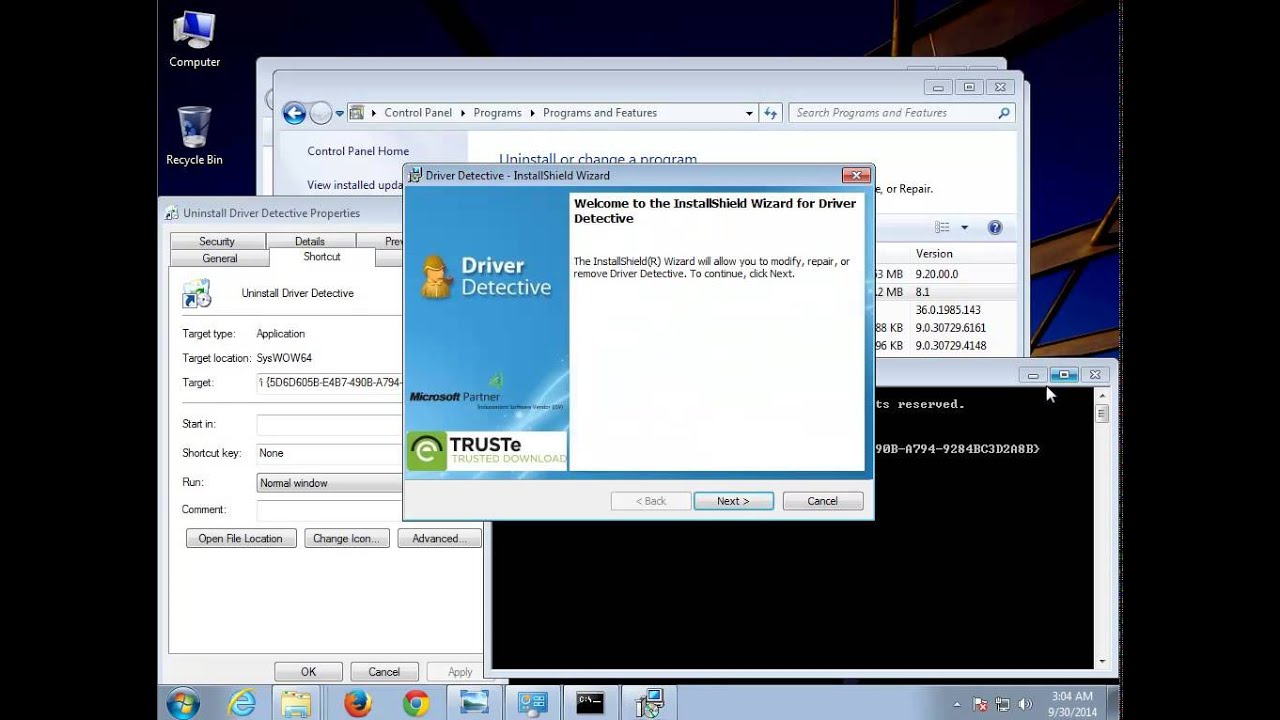This screenshot has height=720, width=1280.
Task: Switch to the Command Prompt taskbar item
Action: coord(590,703)
